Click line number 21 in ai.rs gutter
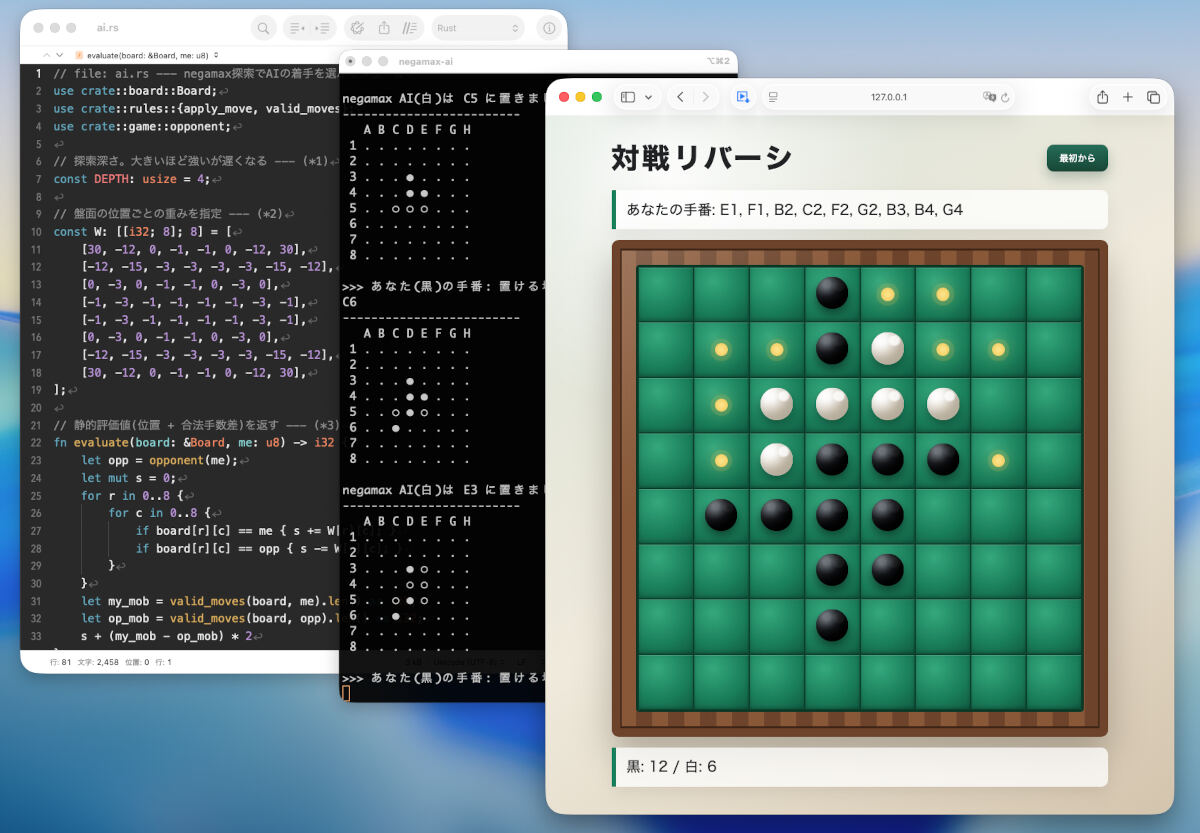 35,426
